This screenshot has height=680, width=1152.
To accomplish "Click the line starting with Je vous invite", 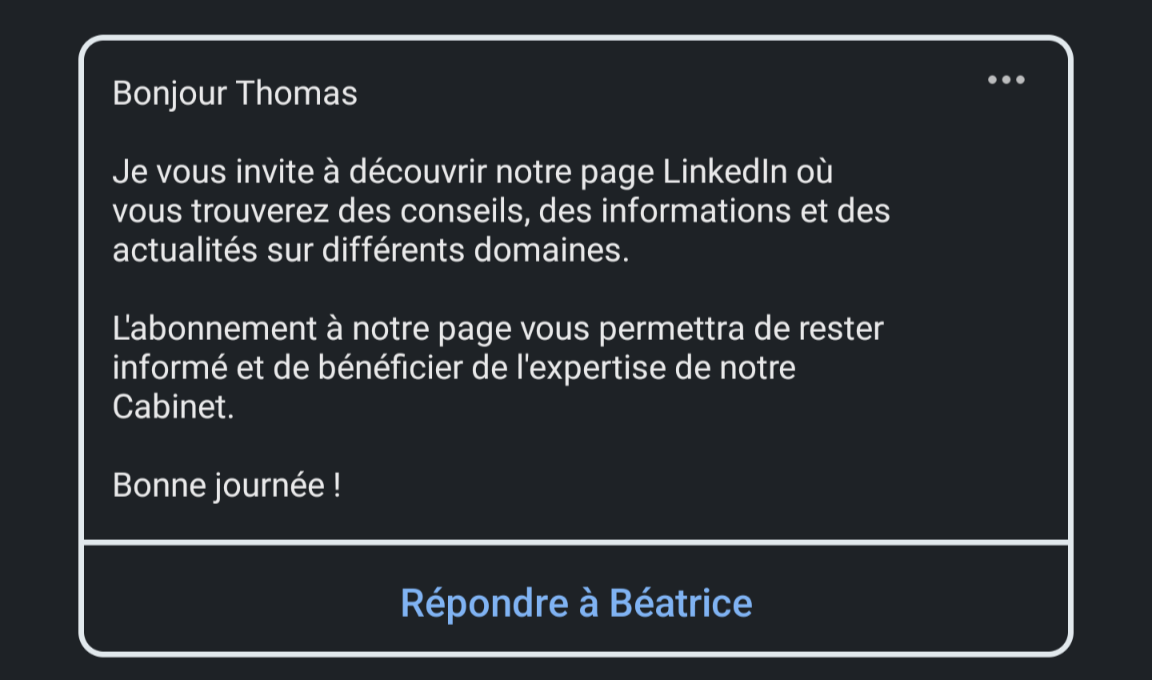I will [472, 172].
